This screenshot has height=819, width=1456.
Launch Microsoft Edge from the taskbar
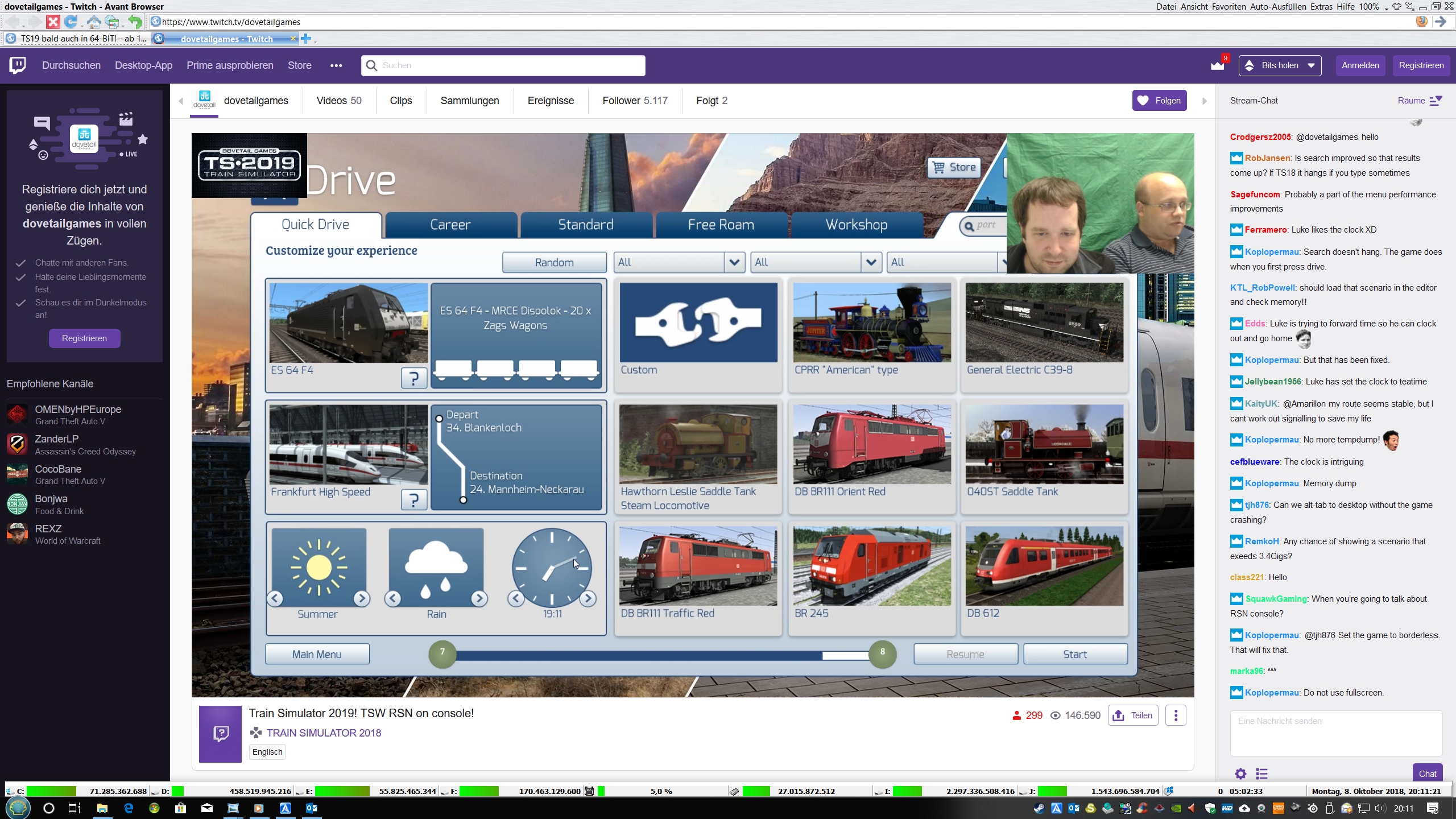pyautogui.click(x=128, y=808)
